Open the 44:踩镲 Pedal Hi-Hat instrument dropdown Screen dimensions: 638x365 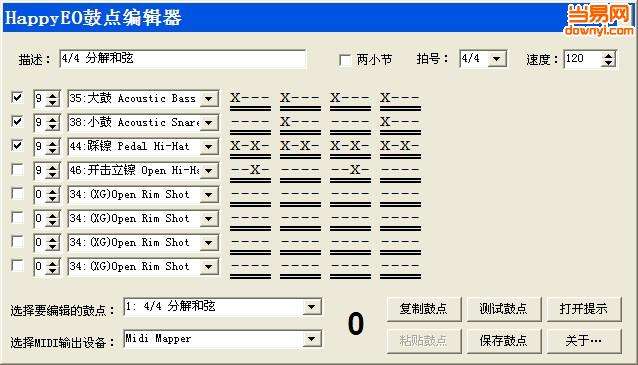[x=208, y=147]
